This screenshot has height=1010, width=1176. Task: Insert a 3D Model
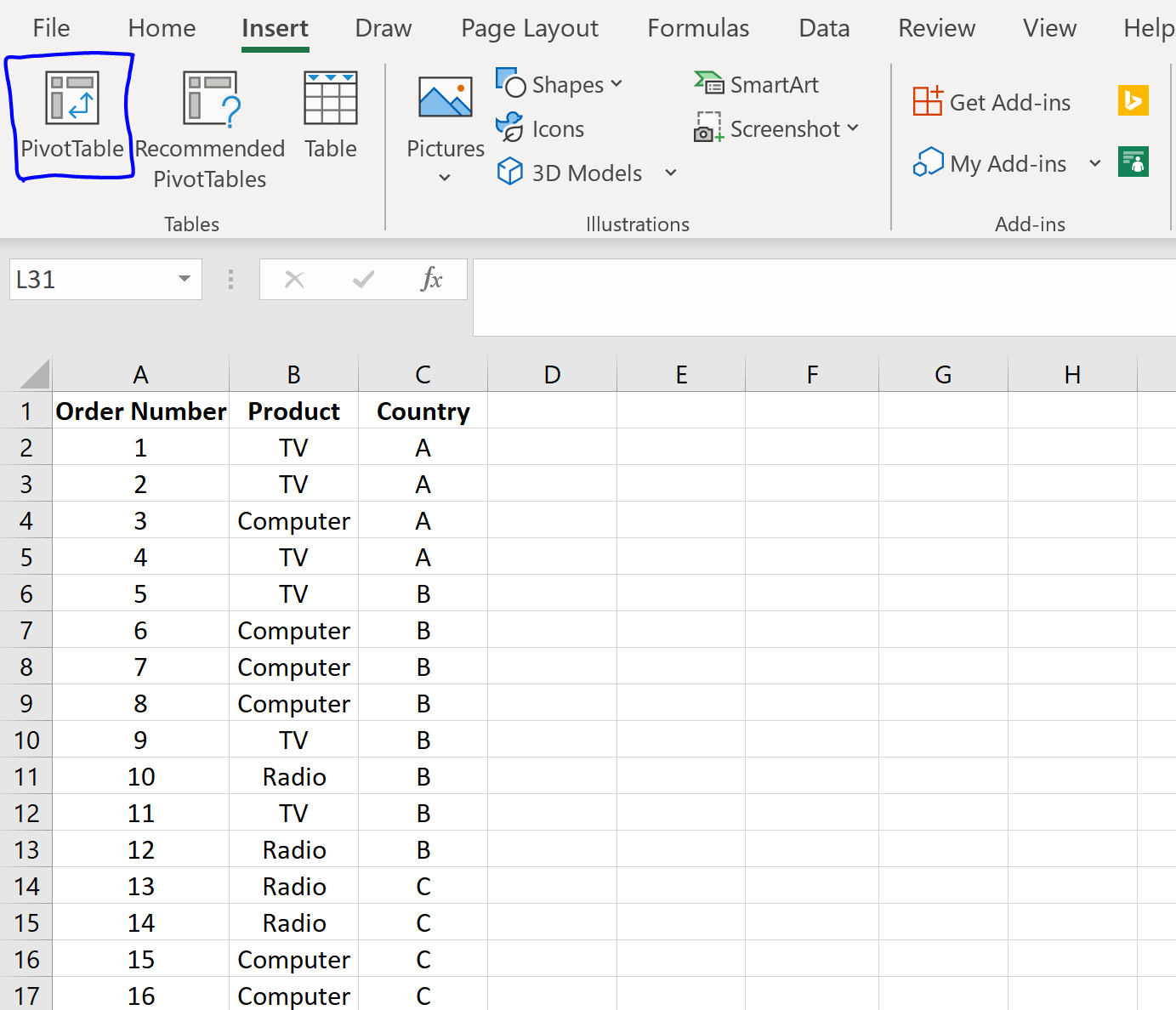[x=568, y=173]
